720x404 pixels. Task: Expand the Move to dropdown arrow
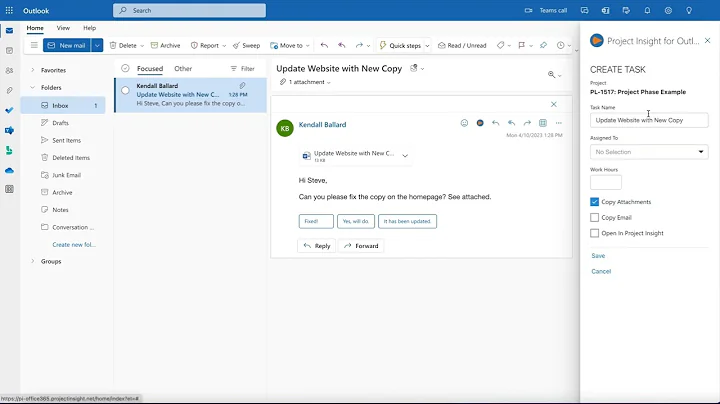click(308, 45)
